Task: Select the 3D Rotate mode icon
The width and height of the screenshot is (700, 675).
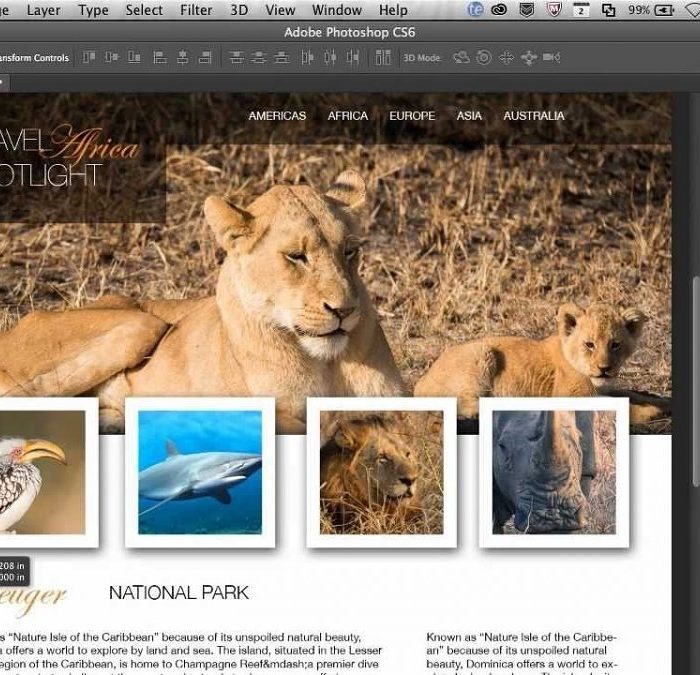Action: [461, 58]
